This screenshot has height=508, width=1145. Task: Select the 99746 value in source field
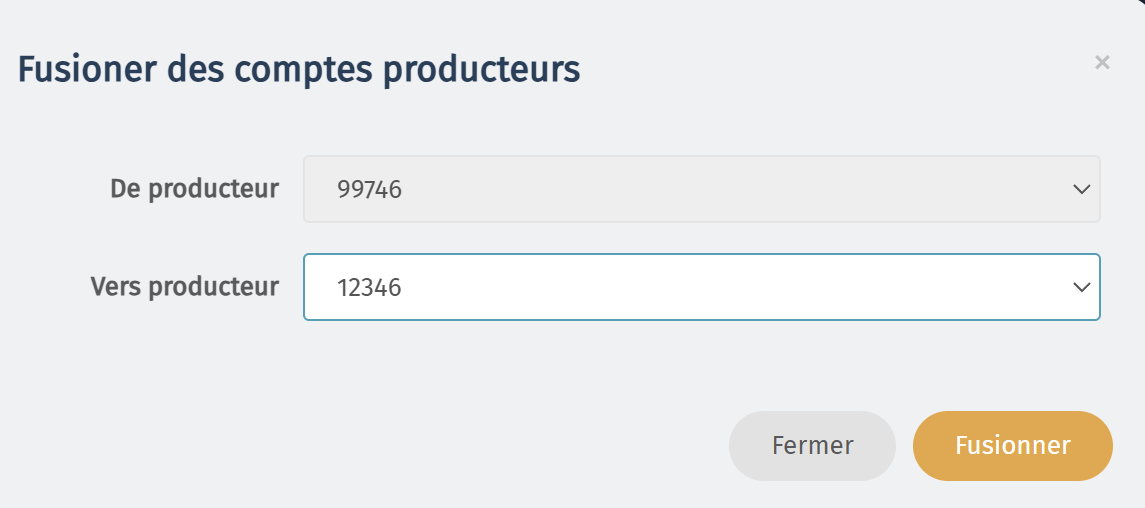tap(369, 190)
